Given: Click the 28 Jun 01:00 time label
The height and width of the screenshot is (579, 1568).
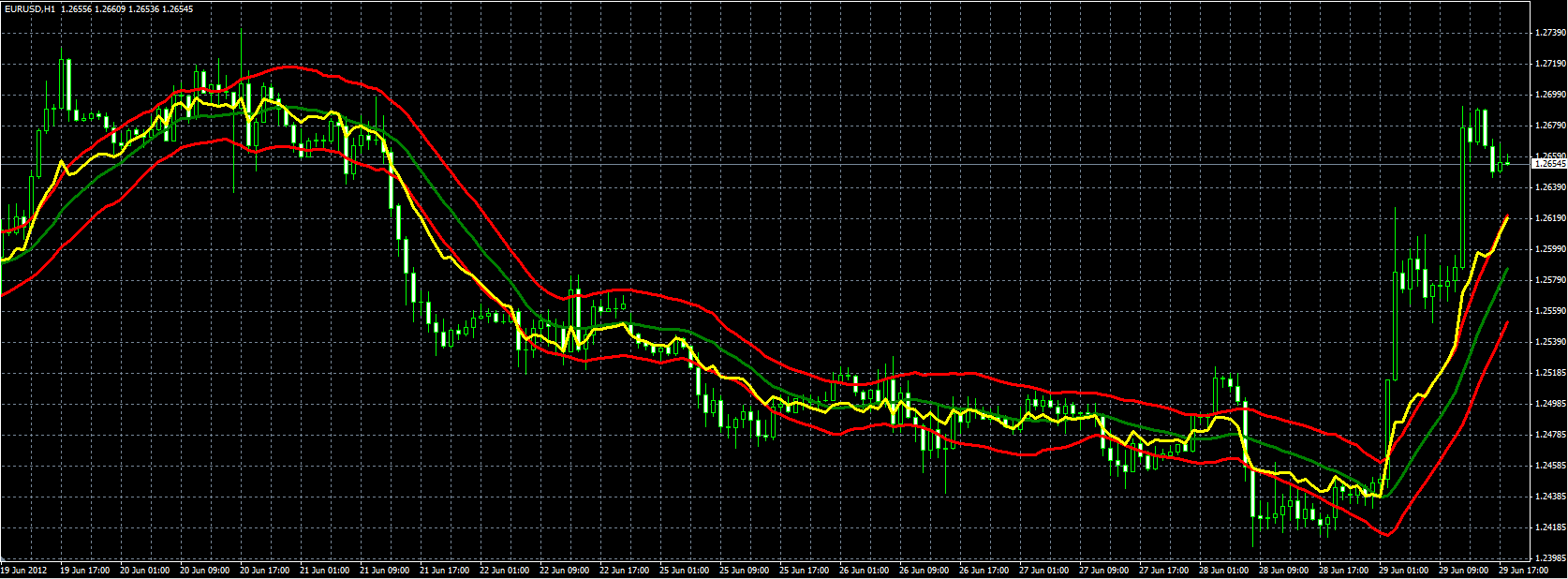Looking at the screenshot, I should pyautogui.click(x=1223, y=570).
